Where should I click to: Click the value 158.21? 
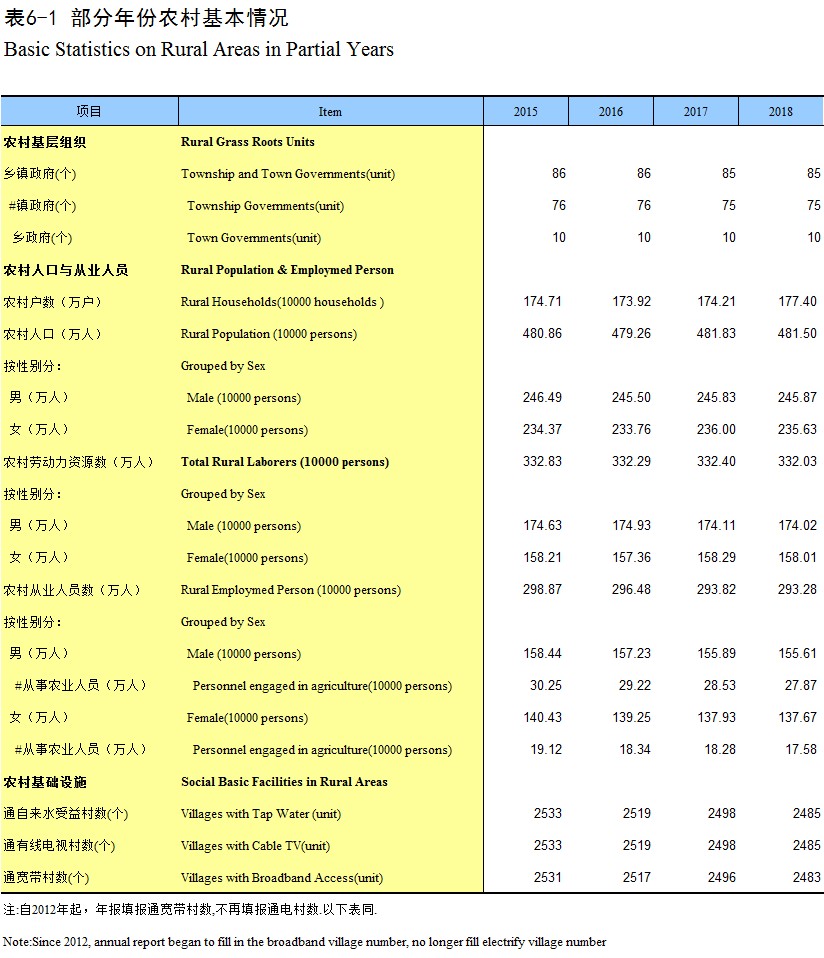[542, 557]
